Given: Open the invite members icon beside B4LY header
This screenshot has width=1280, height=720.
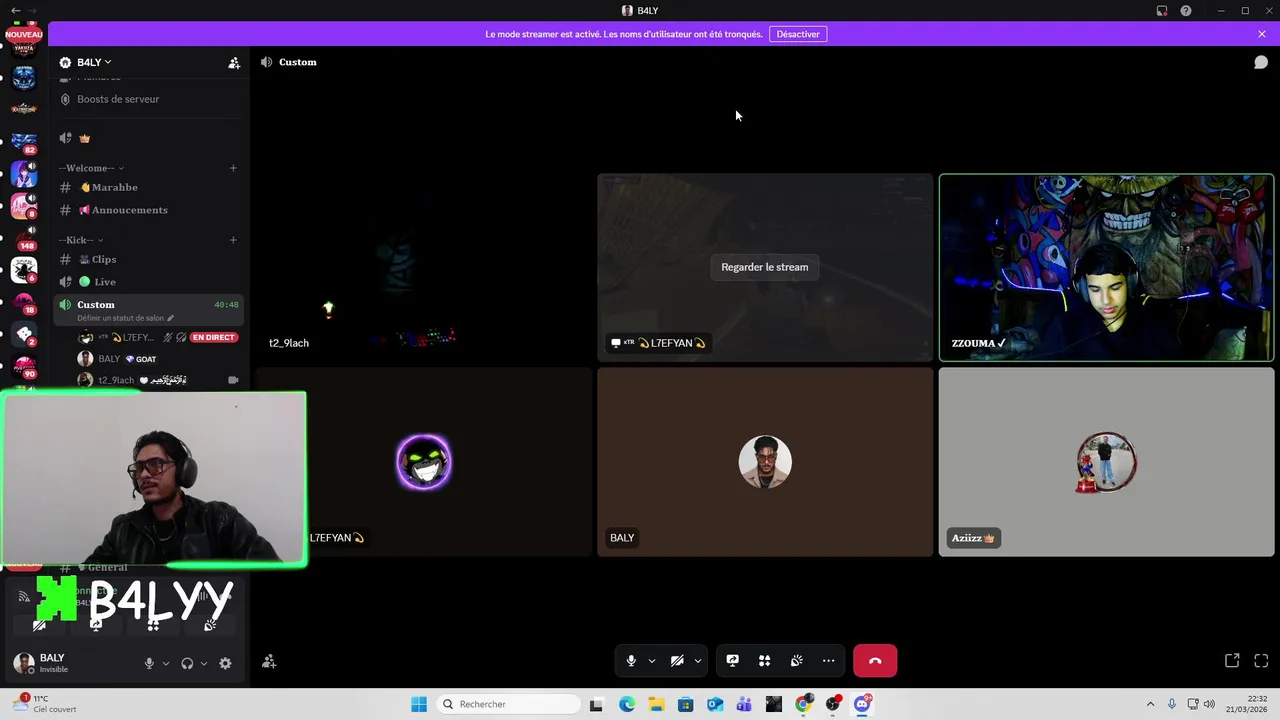Looking at the screenshot, I should (234, 62).
